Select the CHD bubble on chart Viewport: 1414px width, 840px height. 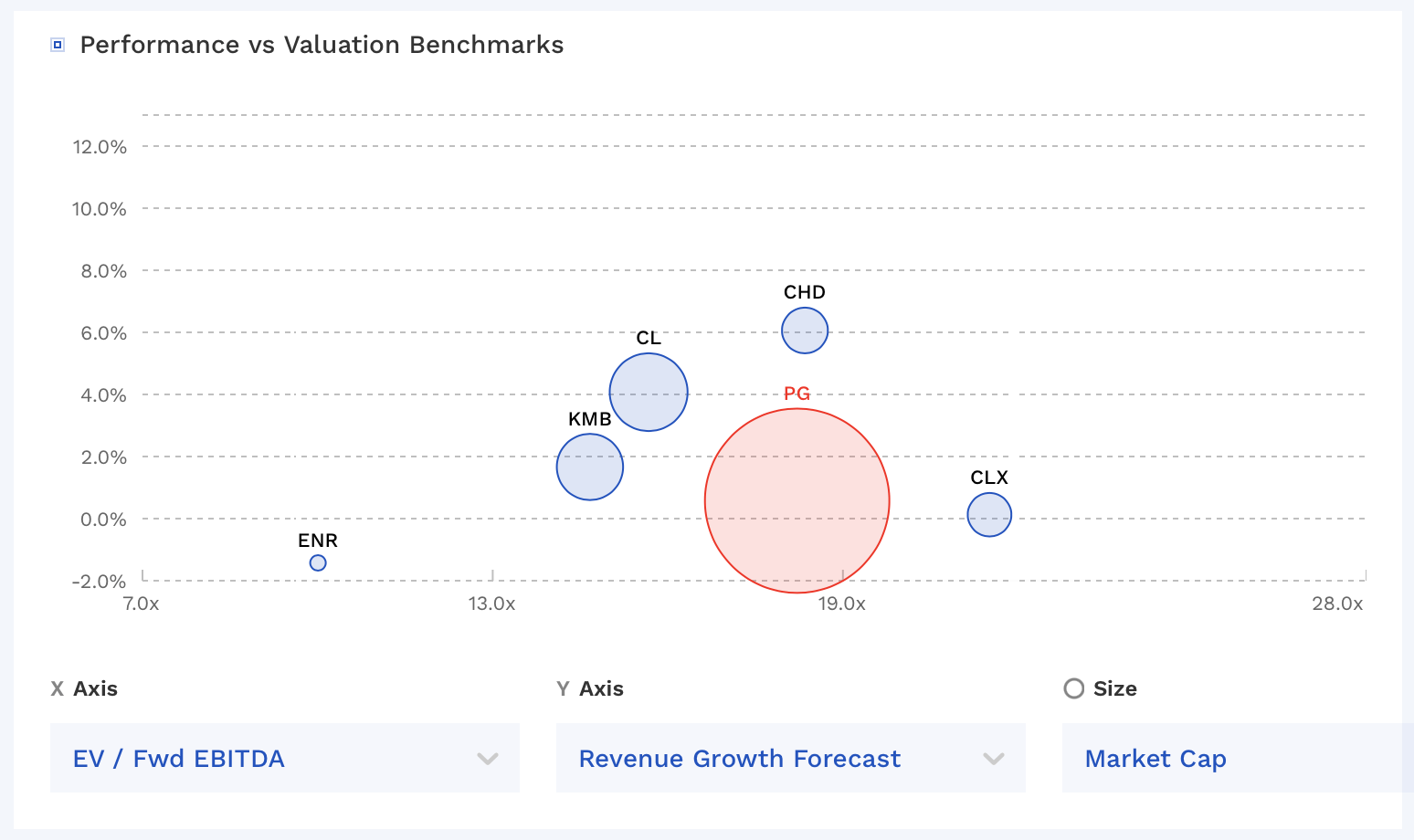point(804,331)
